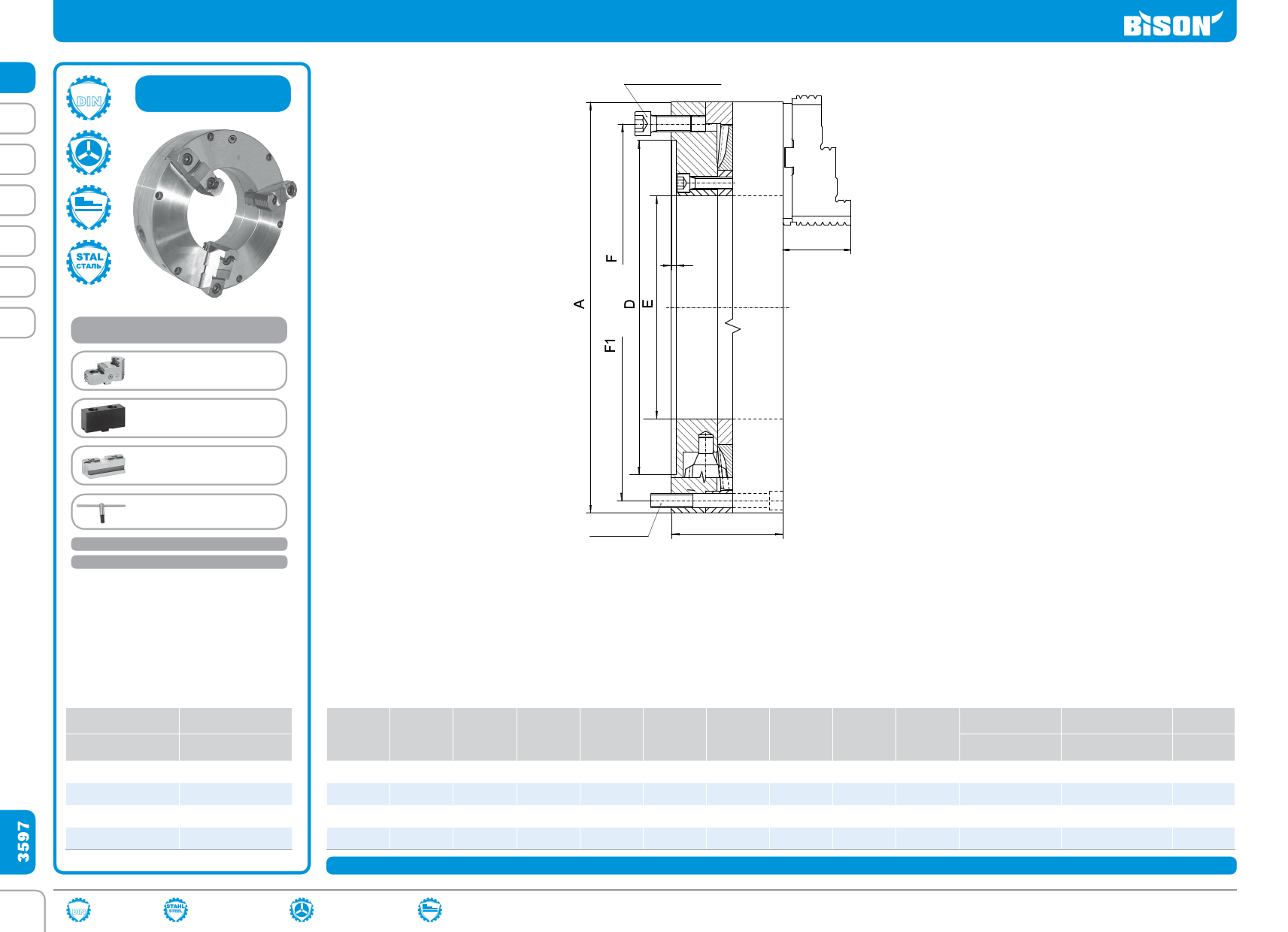Click the 3597 side index tab

tap(18, 842)
